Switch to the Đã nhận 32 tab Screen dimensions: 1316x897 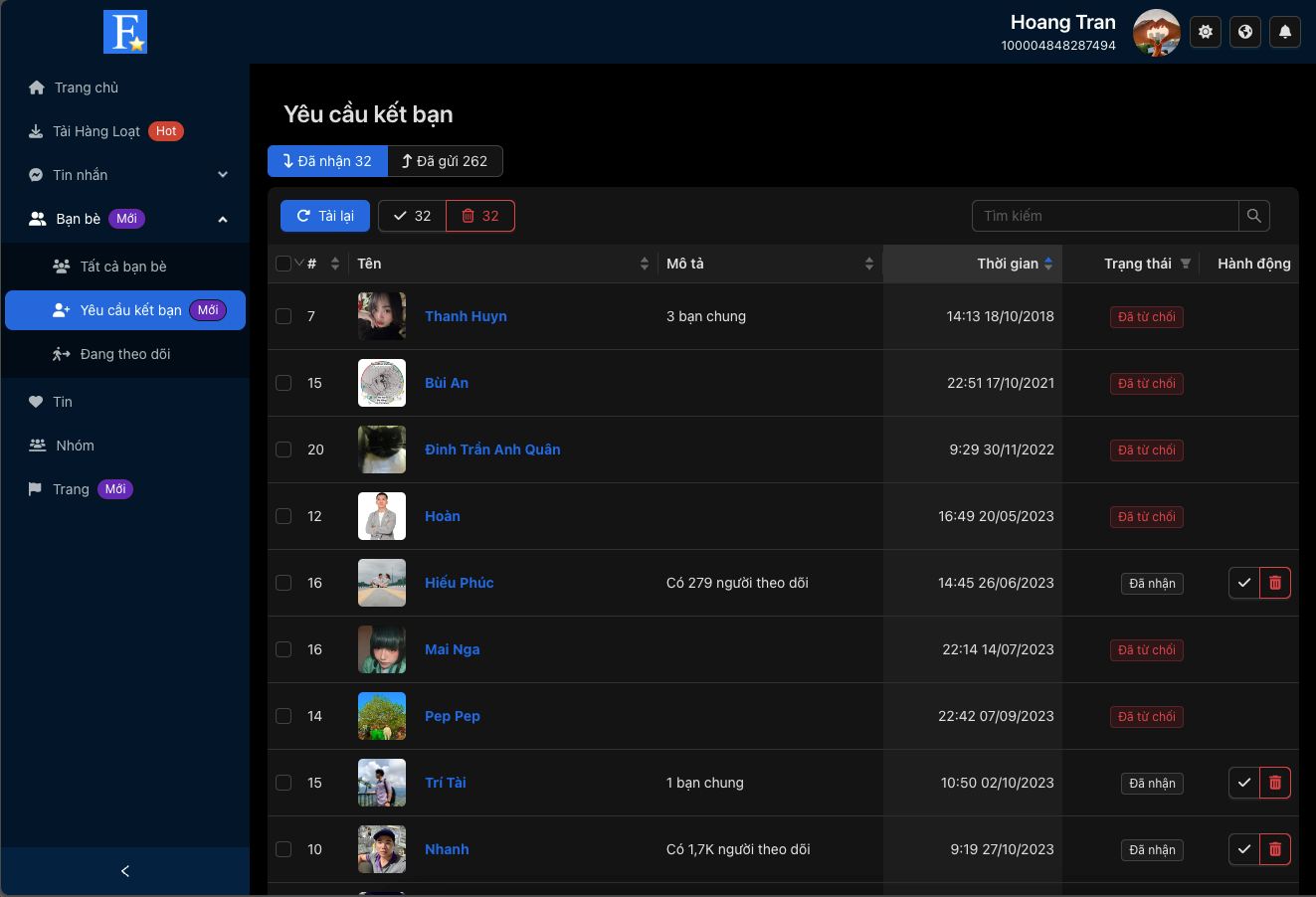[327, 161]
